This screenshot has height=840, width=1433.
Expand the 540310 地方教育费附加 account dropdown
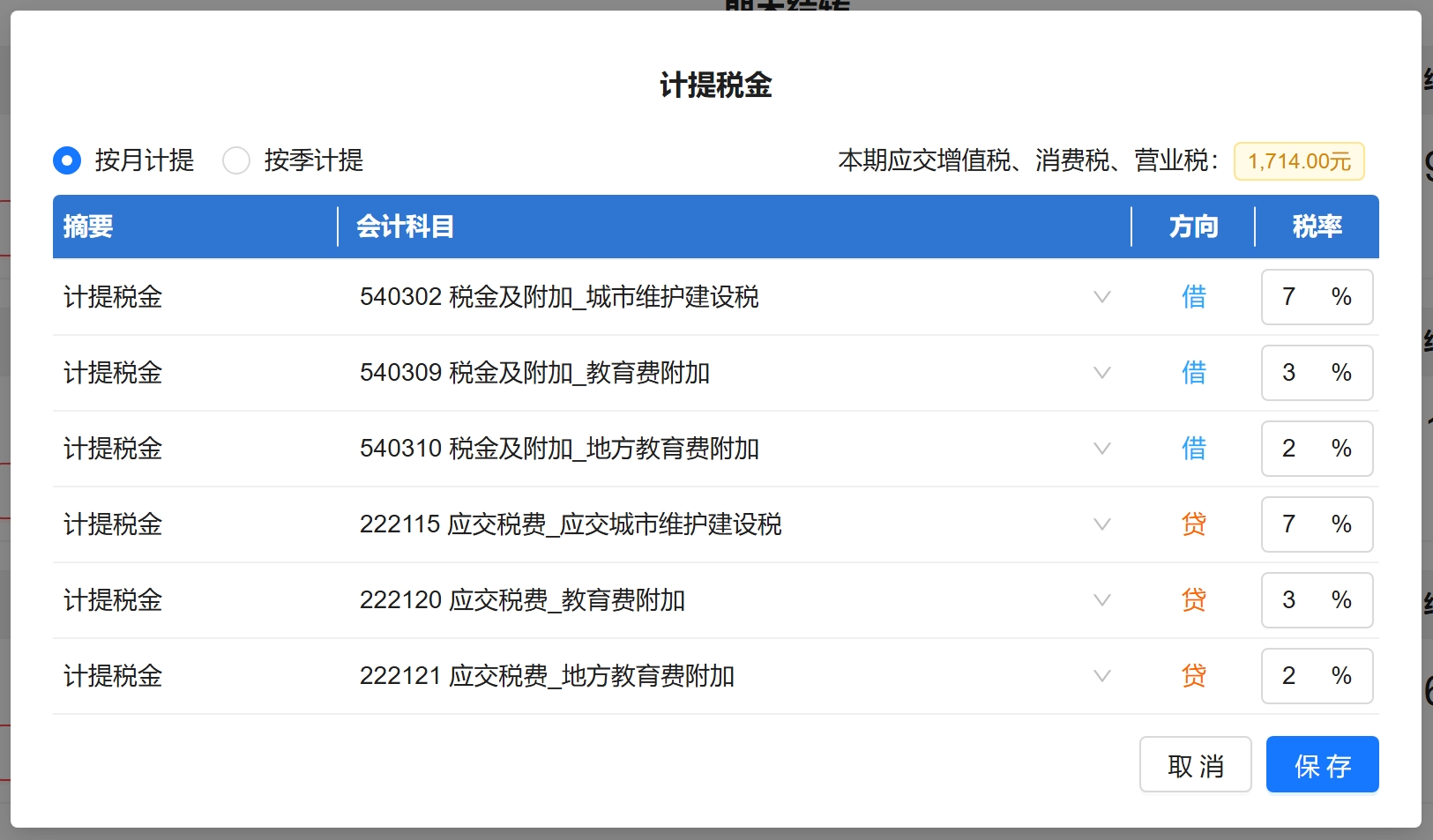(x=1101, y=449)
